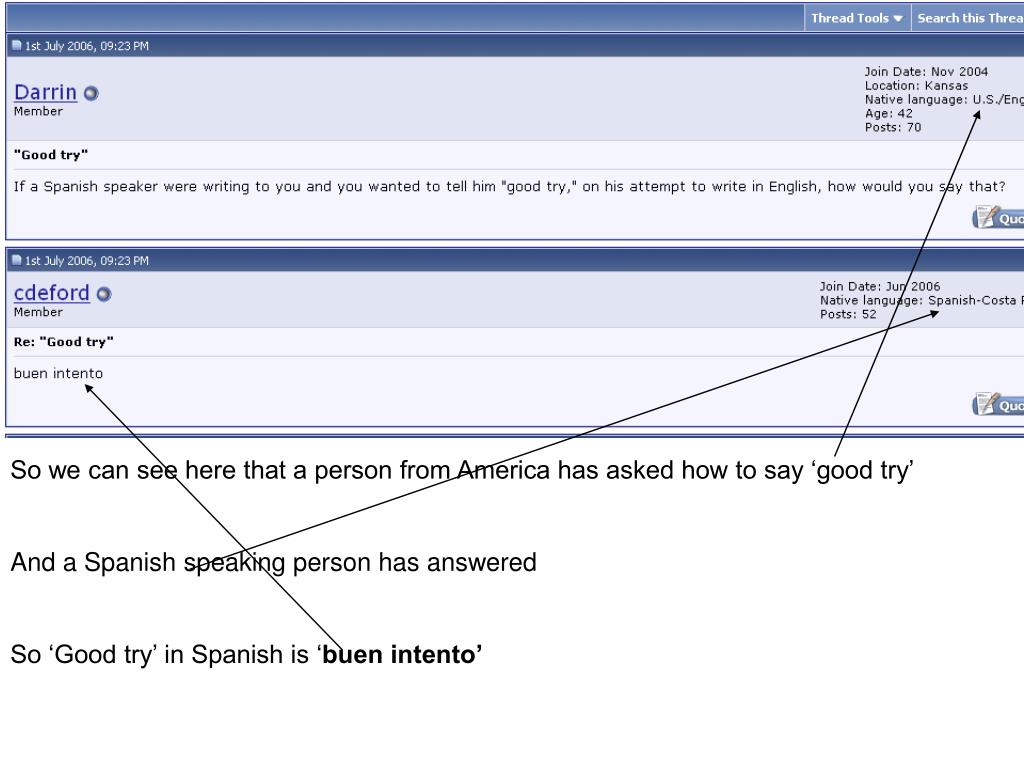Viewport: 1024px width, 768px height.
Task: Quote cdeford's reply using the Quote button
Action: (998, 404)
